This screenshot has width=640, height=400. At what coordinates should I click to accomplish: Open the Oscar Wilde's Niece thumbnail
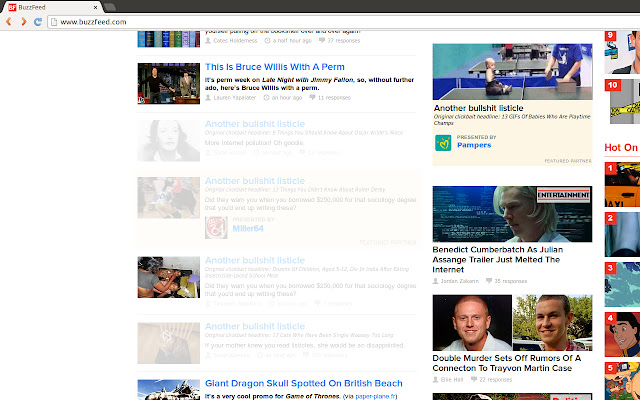pyautogui.click(x=169, y=140)
